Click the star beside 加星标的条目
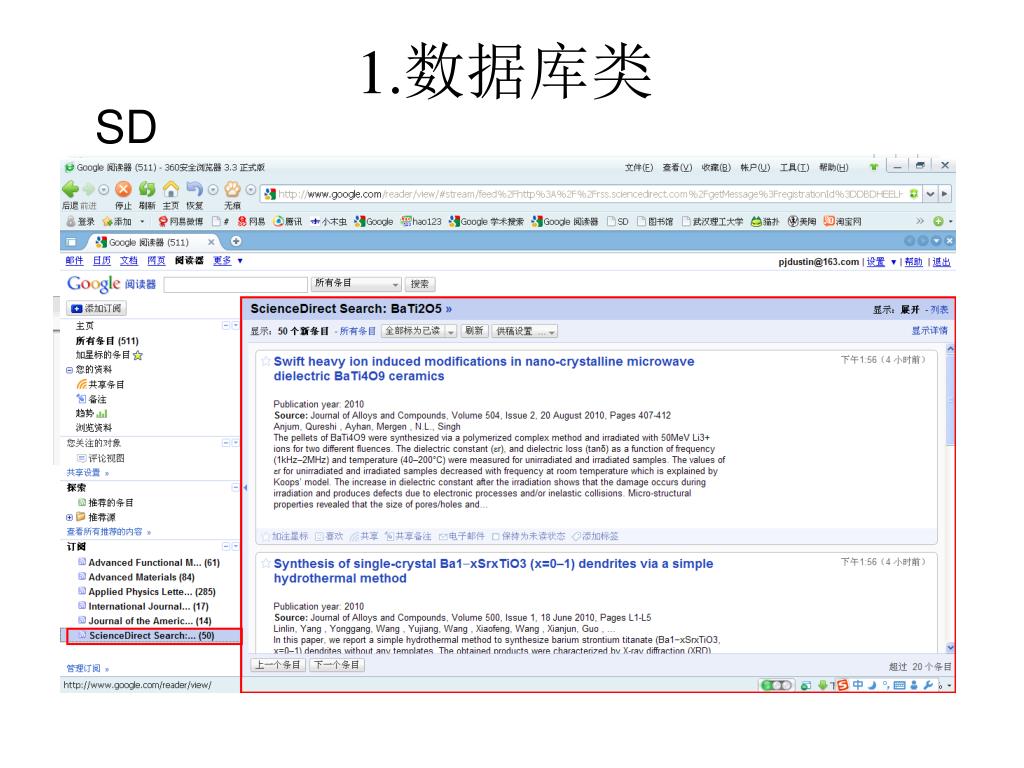1024x768 pixels. pos(138,356)
